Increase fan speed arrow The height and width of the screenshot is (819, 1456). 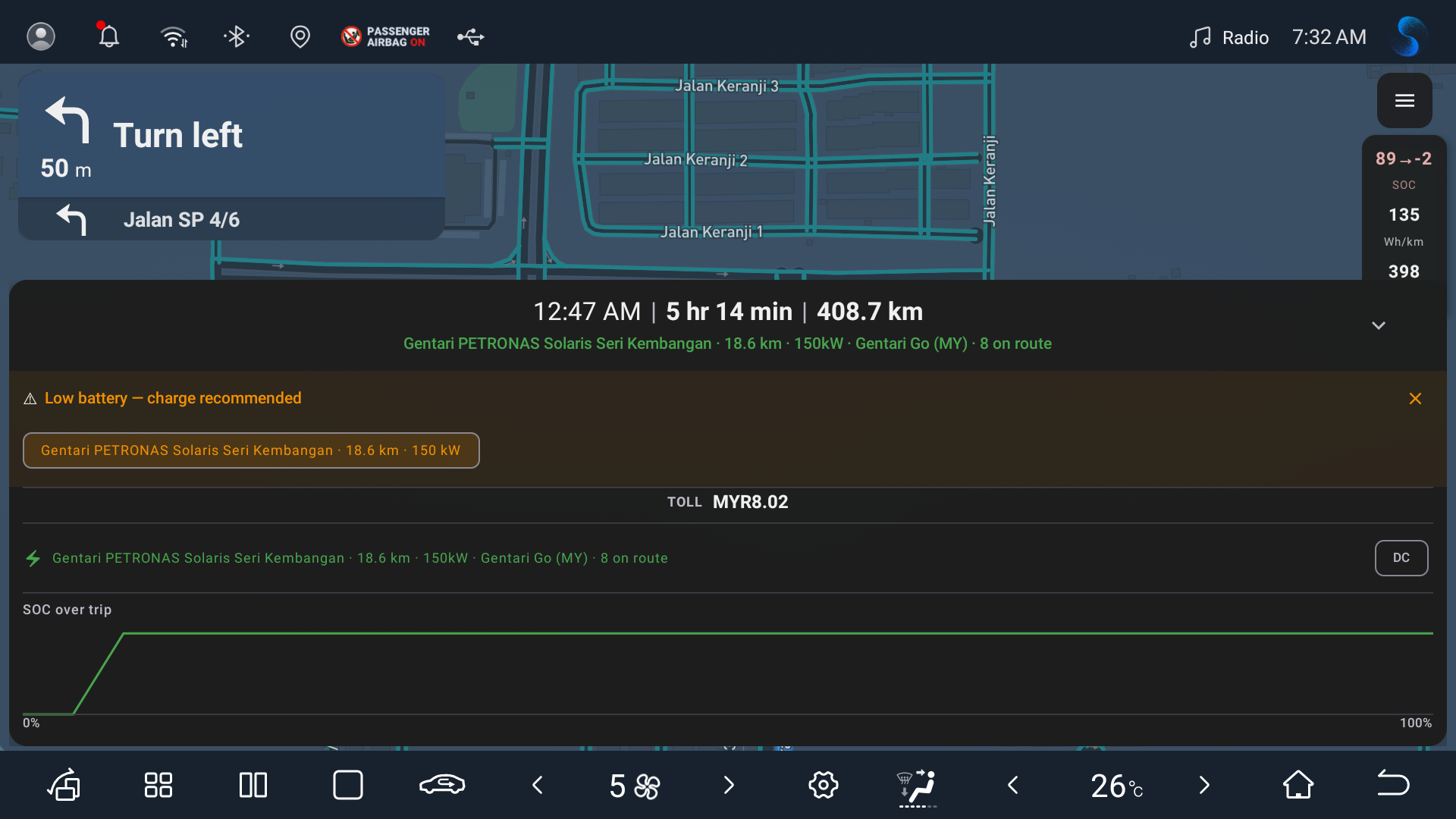(x=729, y=785)
